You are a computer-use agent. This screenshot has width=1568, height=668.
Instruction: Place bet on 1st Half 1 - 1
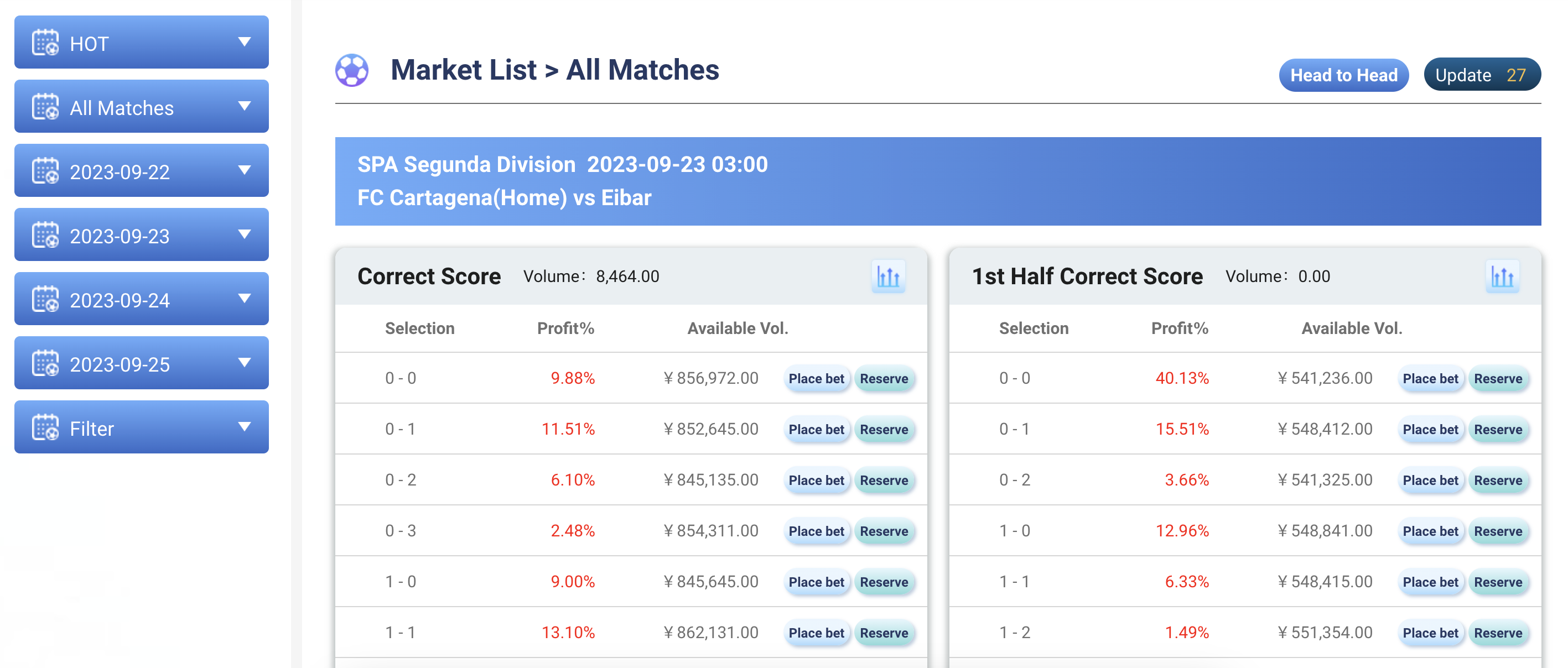tap(1430, 582)
